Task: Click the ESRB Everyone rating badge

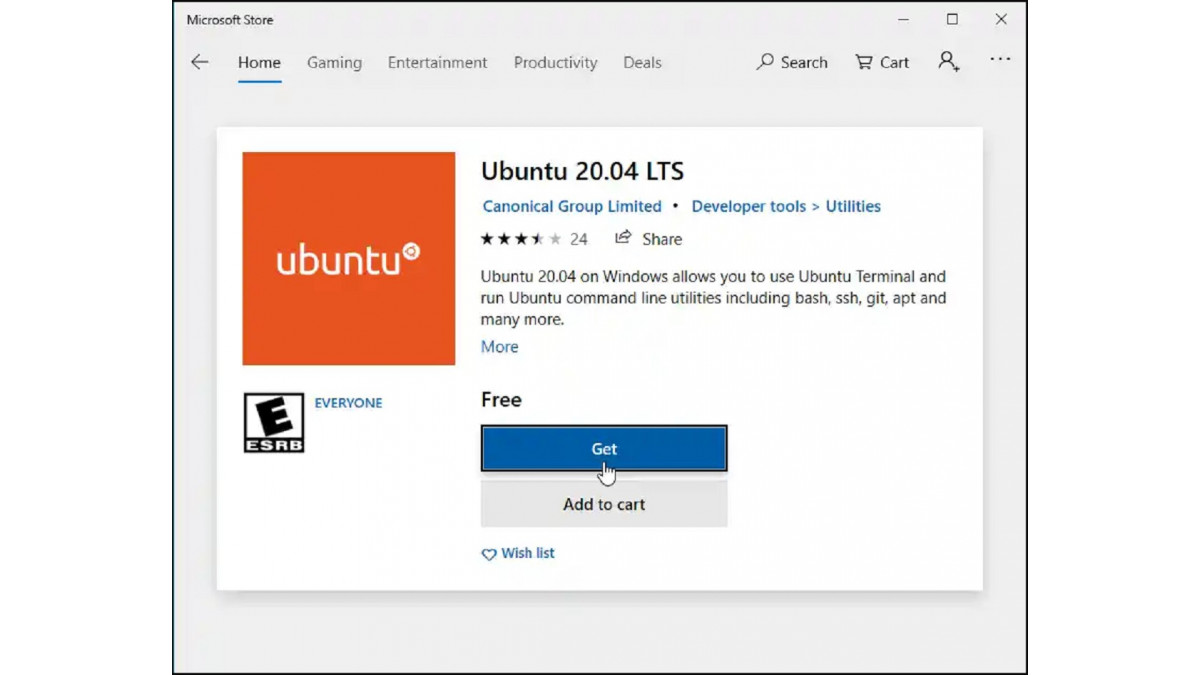Action: pyautogui.click(x=274, y=422)
